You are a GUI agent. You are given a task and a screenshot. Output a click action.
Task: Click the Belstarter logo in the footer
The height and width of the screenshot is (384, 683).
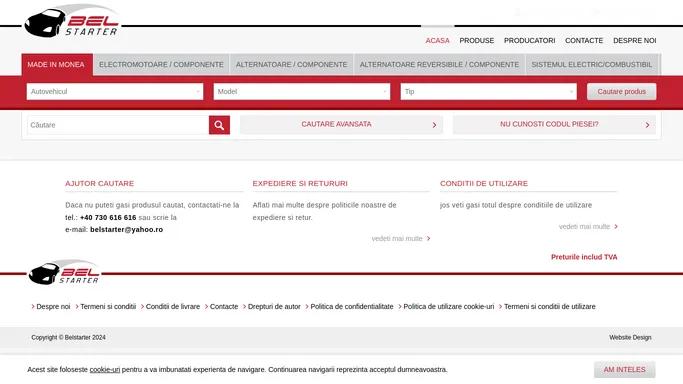tap(64, 273)
